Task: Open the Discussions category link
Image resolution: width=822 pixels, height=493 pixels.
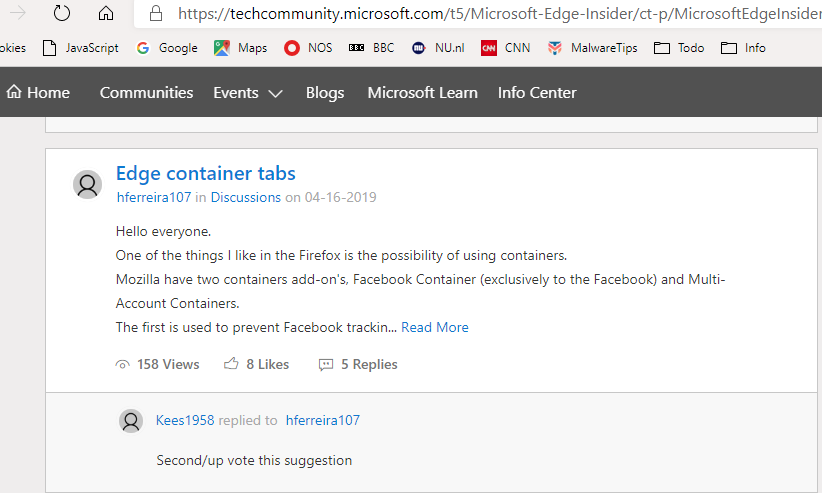Action: (x=246, y=197)
